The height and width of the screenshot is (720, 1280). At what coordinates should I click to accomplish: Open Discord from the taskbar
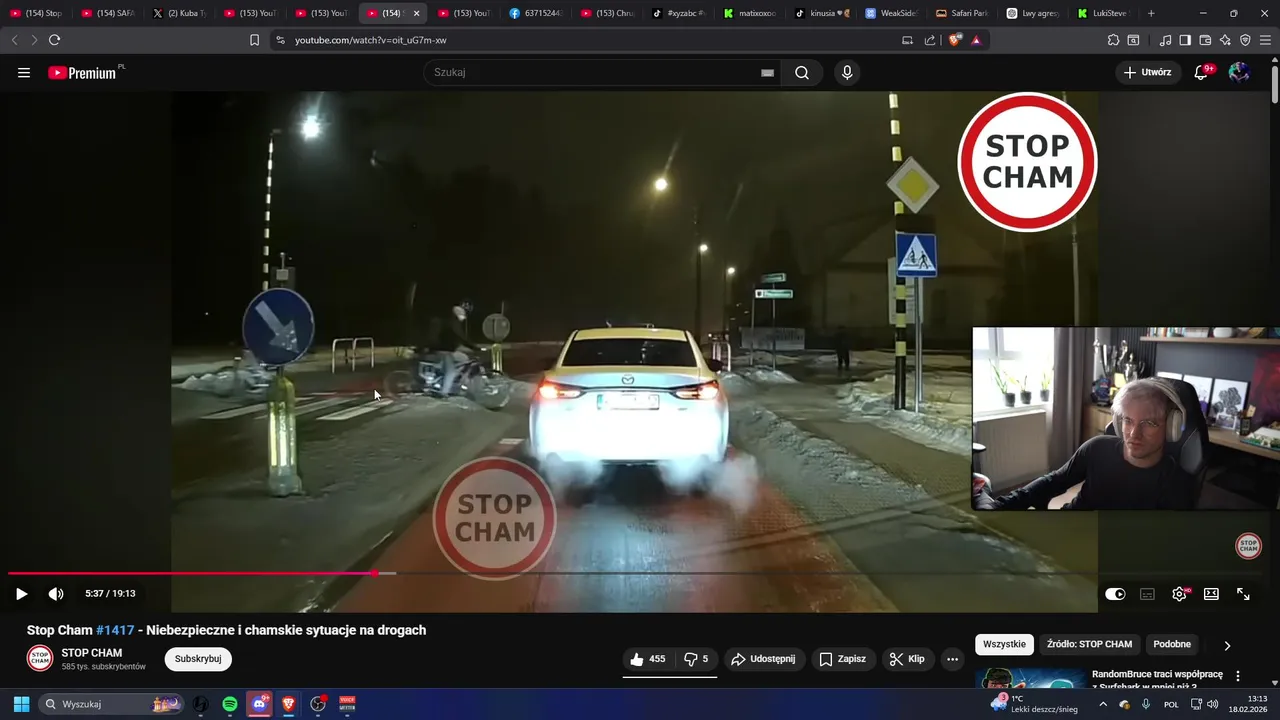click(x=260, y=704)
